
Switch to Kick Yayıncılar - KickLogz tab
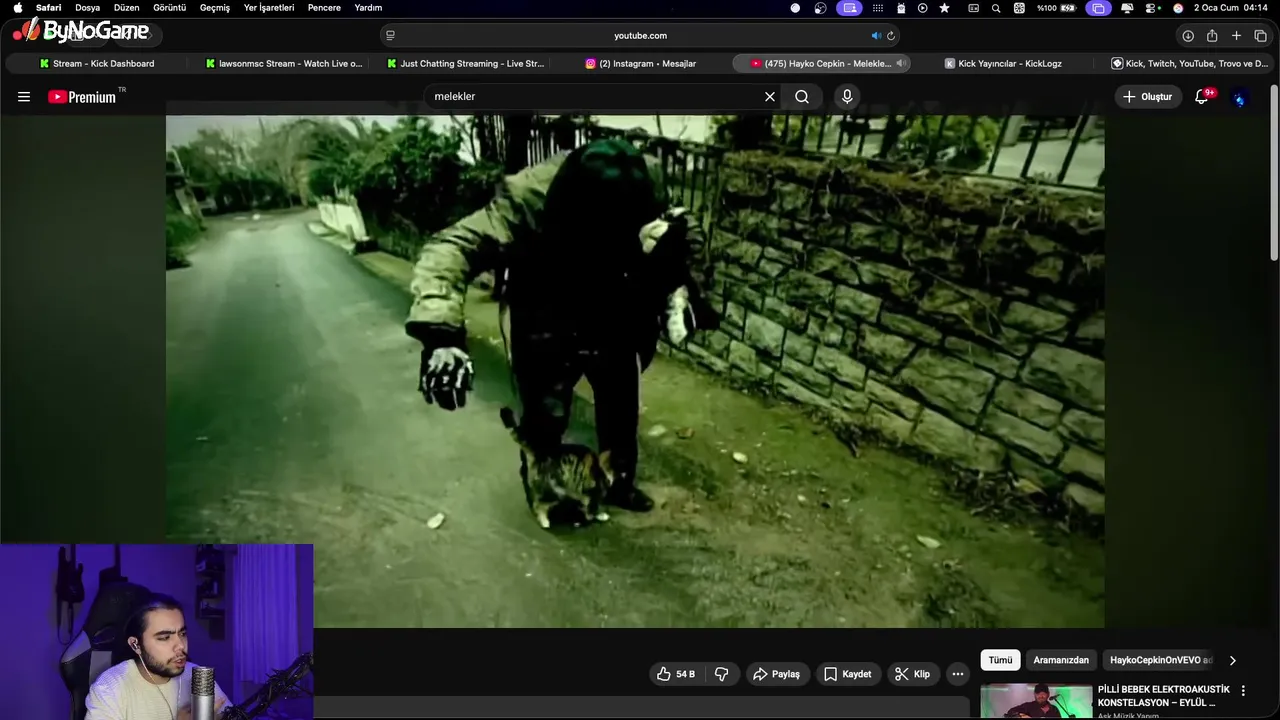1004,63
